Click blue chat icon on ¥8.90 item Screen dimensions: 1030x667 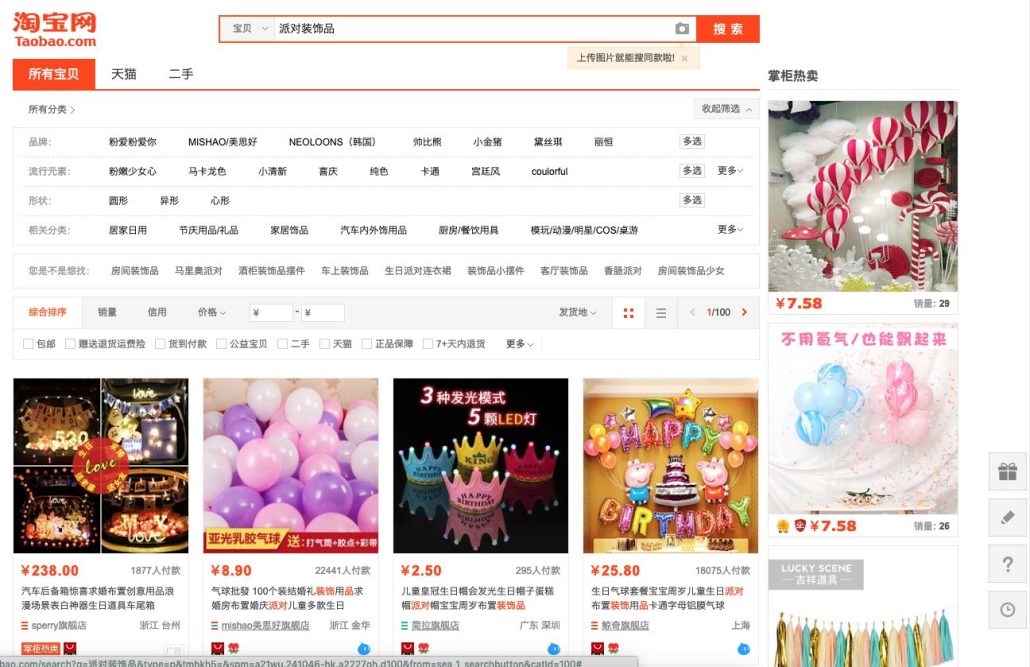point(363,649)
